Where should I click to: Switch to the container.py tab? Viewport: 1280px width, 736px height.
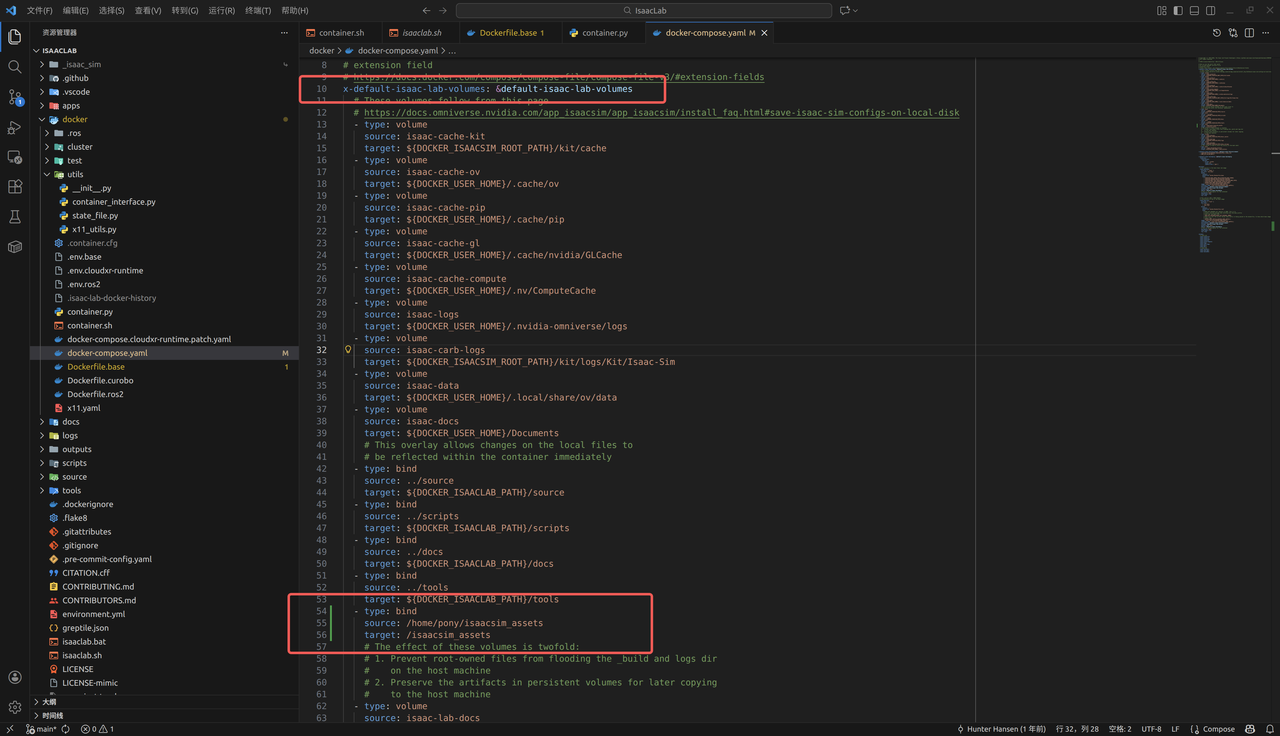(x=603, y=33)
